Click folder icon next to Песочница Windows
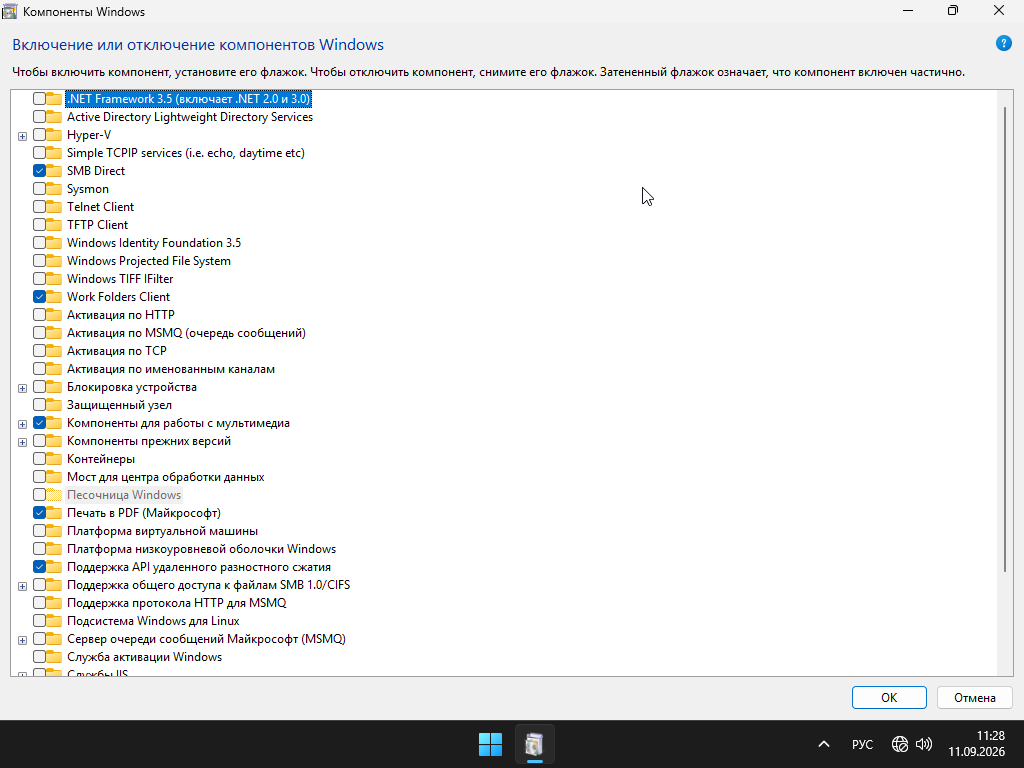The width and height of the screenshot is (1024, 768). coord(54,495)
